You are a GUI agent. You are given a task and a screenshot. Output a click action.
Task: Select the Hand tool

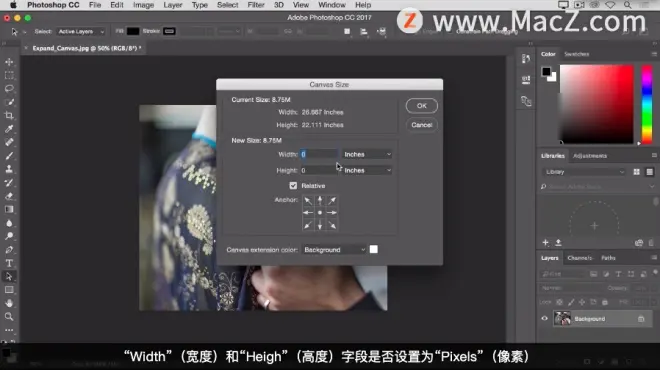point(9,303)
